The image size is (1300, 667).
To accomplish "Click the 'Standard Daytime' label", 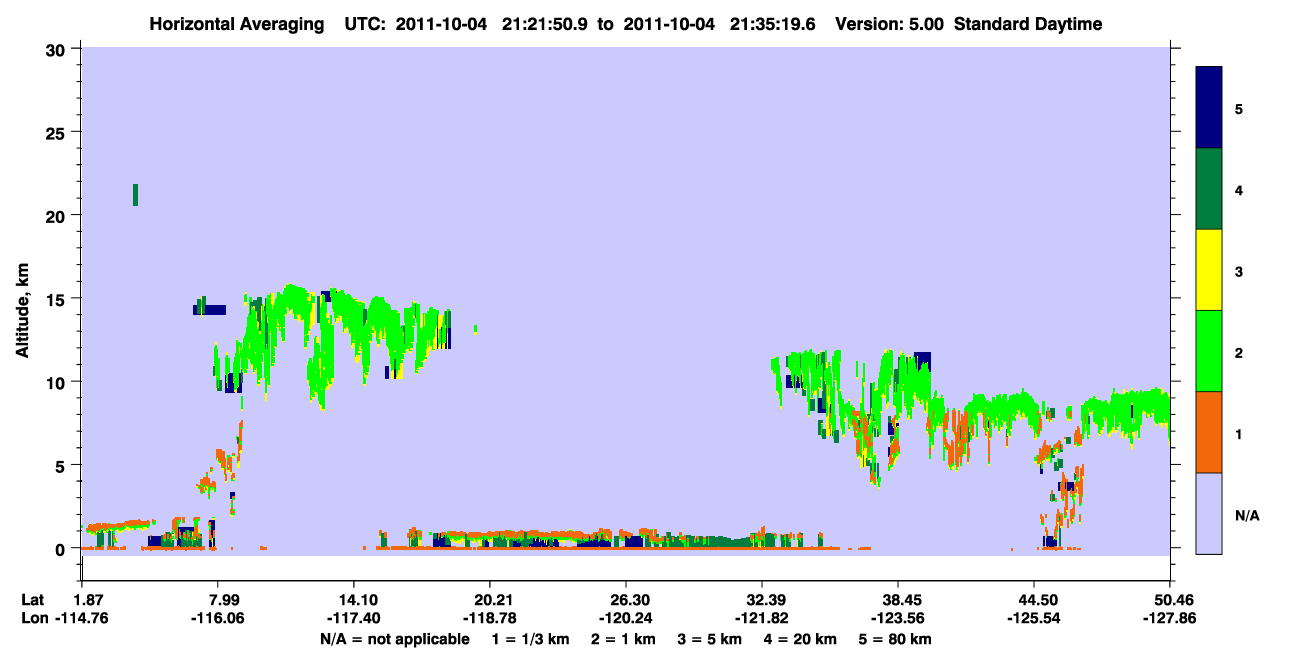I will (1028, 24).
